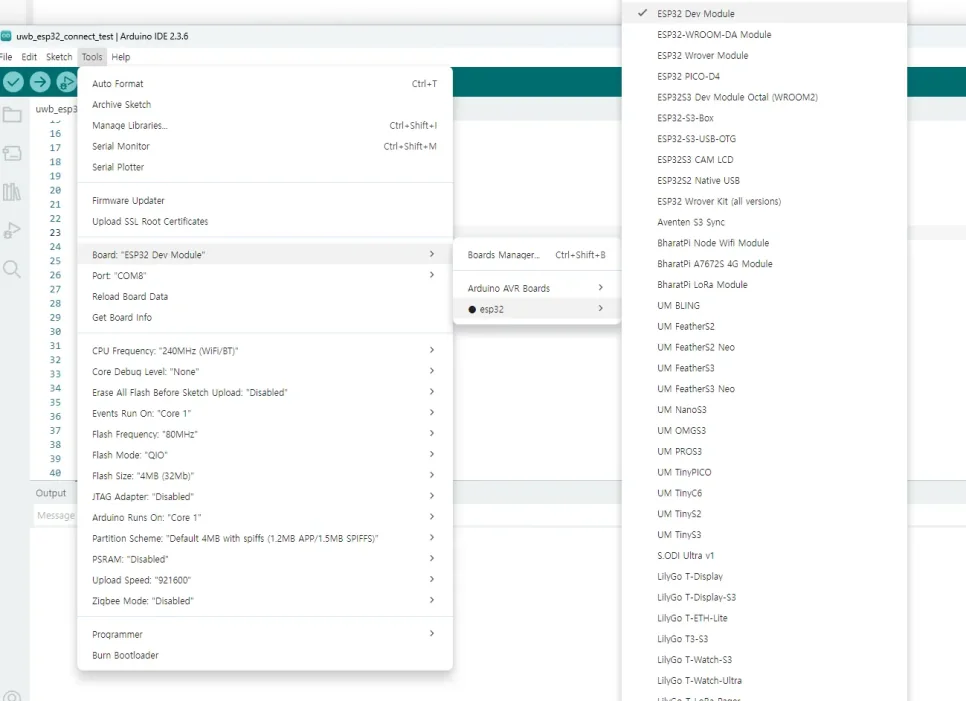Select the ESP32-WROOM-DA Module board
The image size is (966, 701).
764,34
